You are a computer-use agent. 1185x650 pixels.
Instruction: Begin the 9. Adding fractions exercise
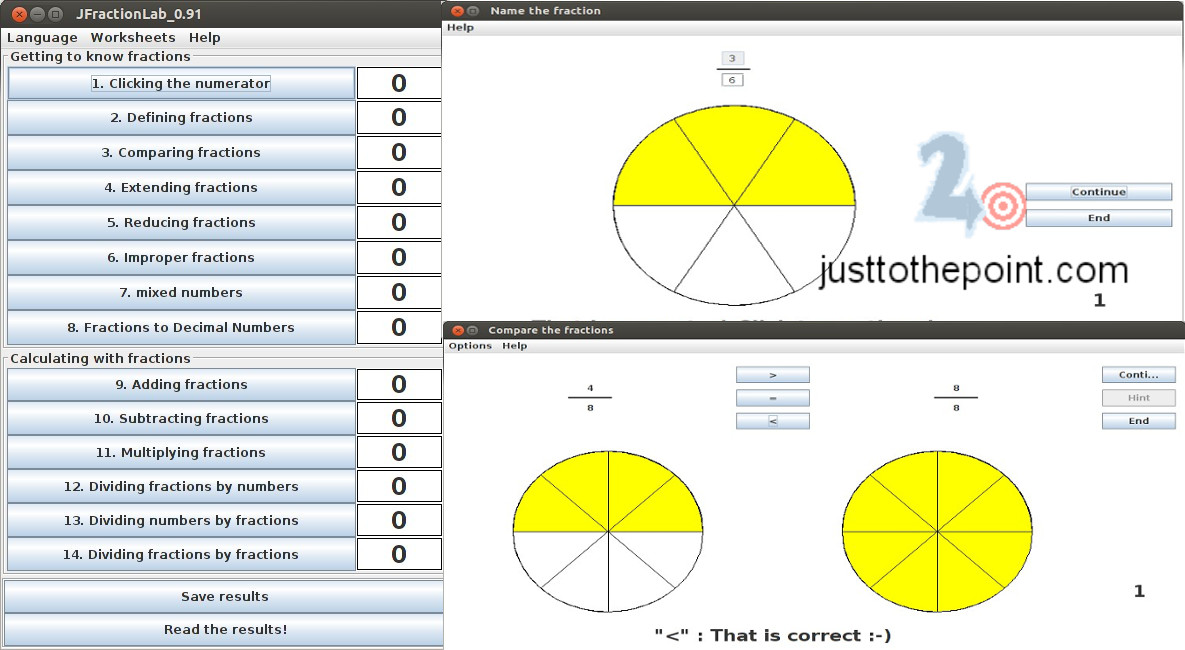coord(181,385)
